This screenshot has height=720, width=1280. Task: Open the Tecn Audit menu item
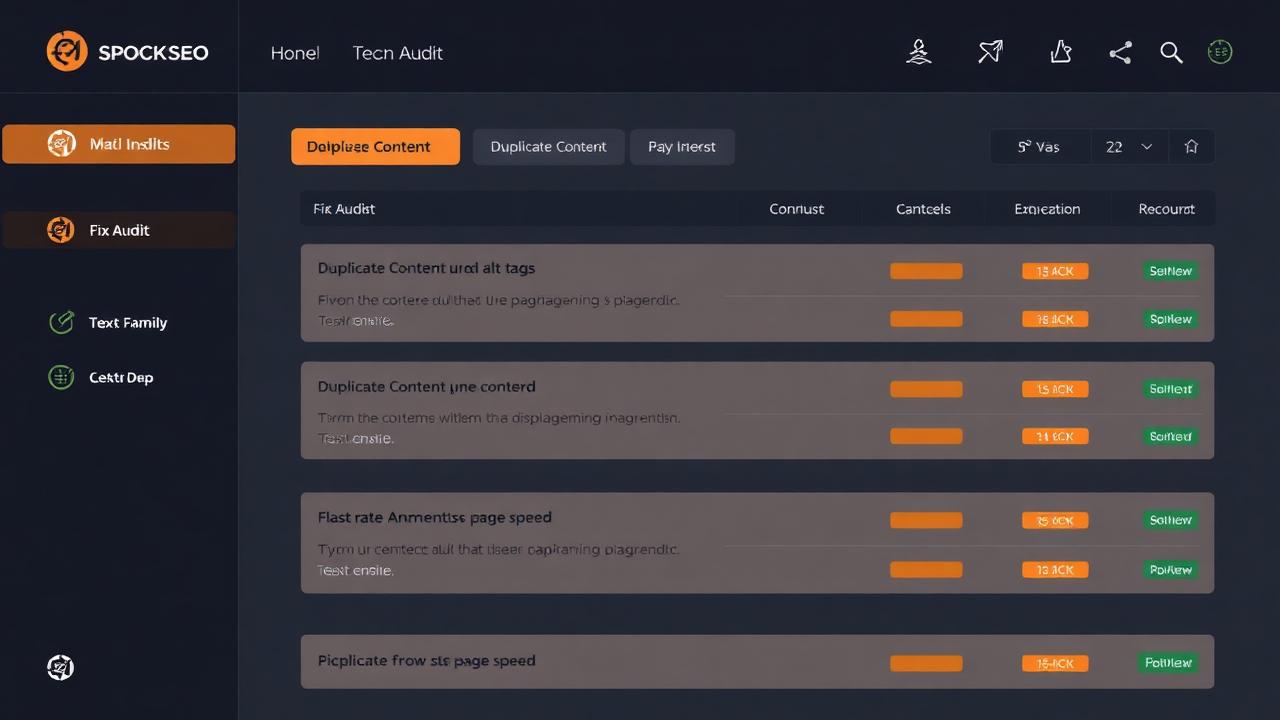pyautogui.click(x=397, y=53)
